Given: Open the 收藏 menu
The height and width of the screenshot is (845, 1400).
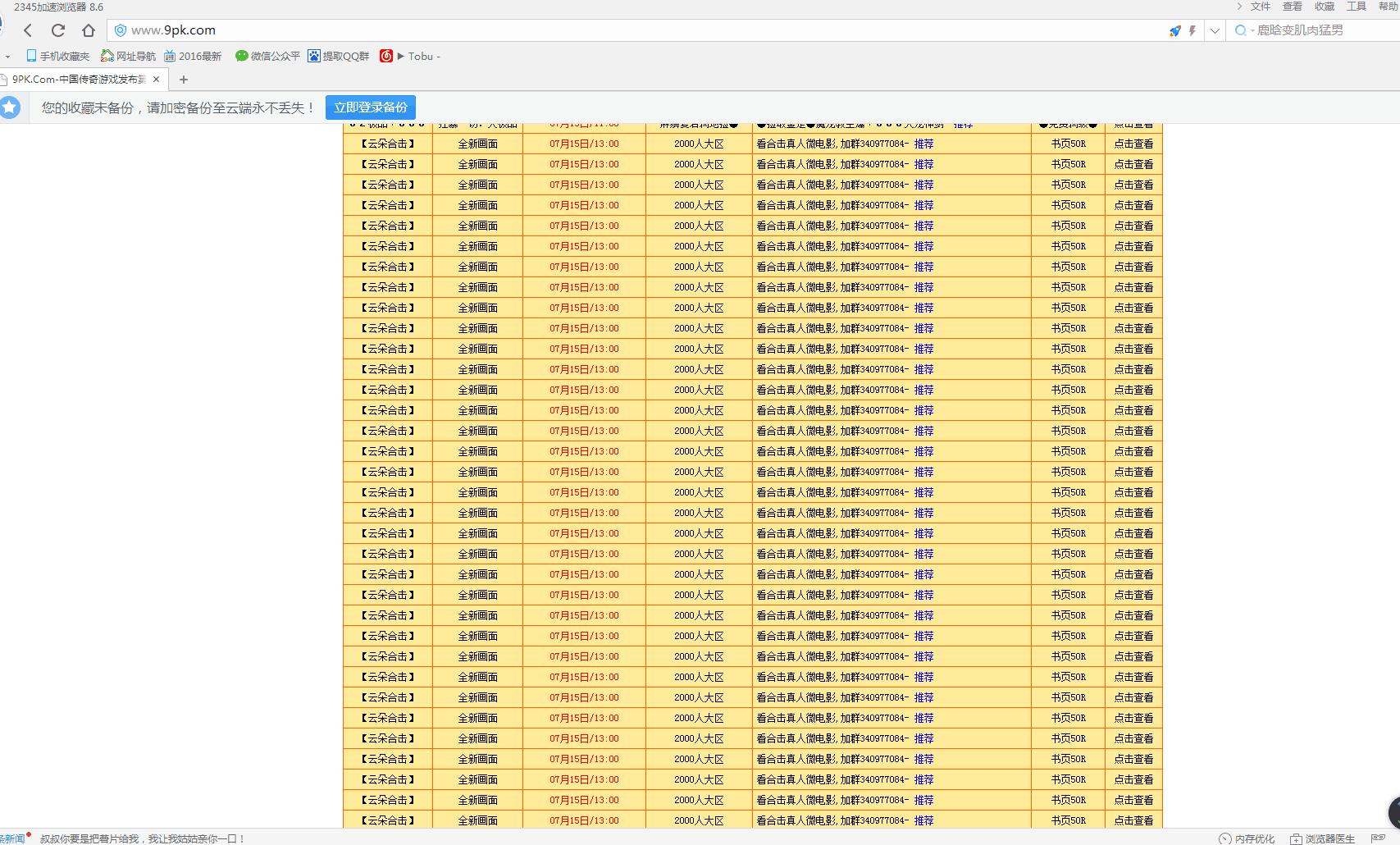Looking at the screenshot, I should click(x=1325, y=7).
